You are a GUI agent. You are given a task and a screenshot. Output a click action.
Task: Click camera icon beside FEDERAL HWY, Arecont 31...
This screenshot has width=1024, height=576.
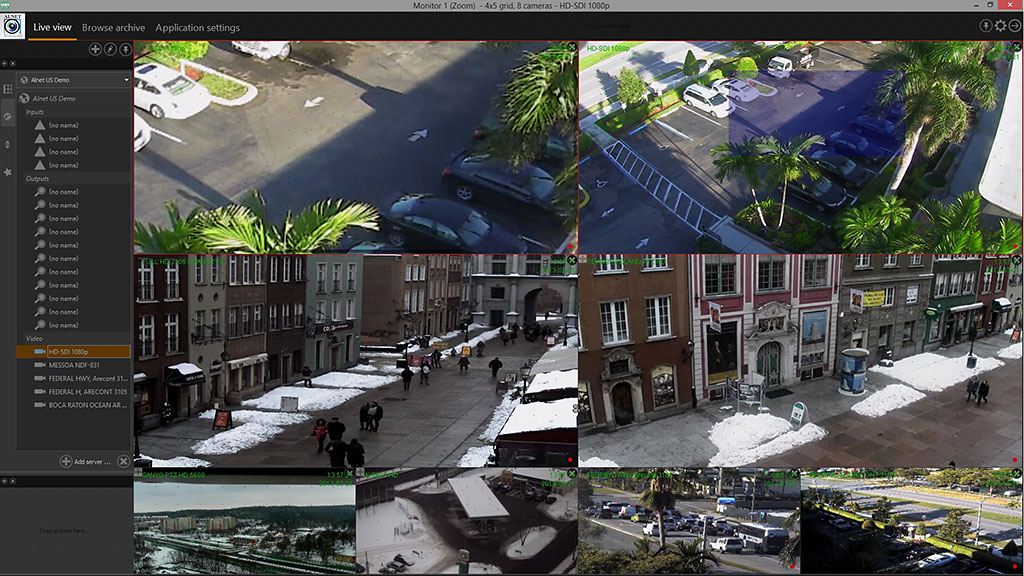pyautogui.click(x=40, y=379)
